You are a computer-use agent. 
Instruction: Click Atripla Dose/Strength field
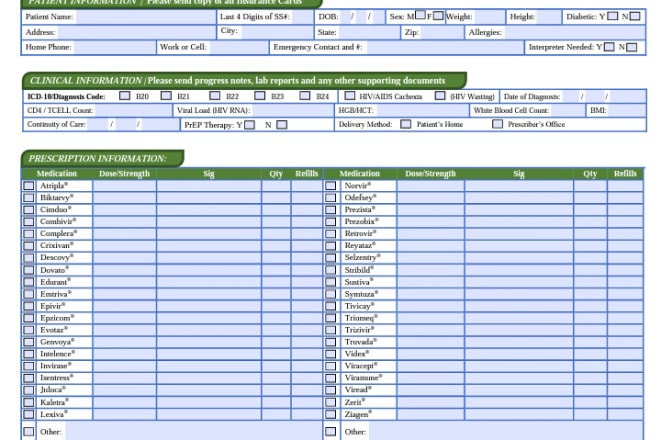point(125,186)
